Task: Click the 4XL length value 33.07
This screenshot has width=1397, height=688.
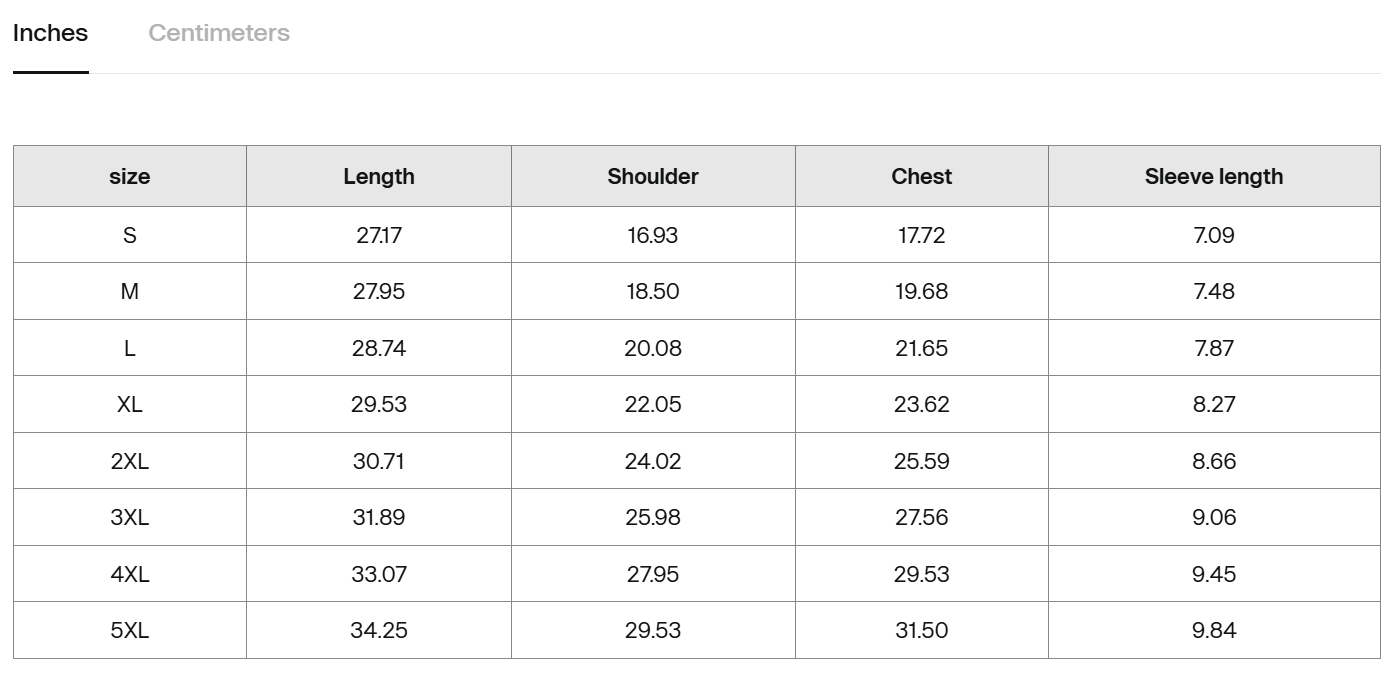Action: pyautogui.click(x=379, y=574)
